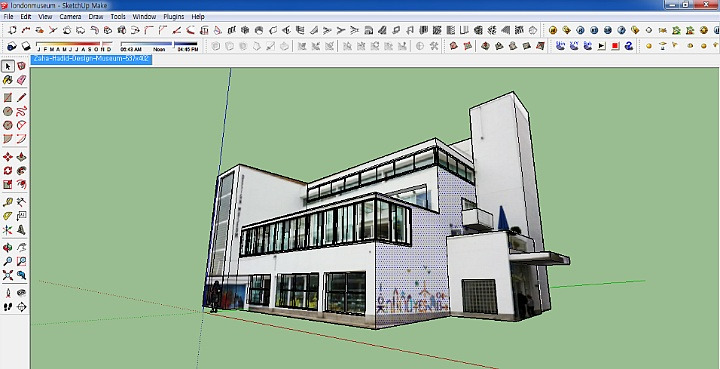Select the Follow Me tool
Screen dimensions: 720x369
pos(21,171)
